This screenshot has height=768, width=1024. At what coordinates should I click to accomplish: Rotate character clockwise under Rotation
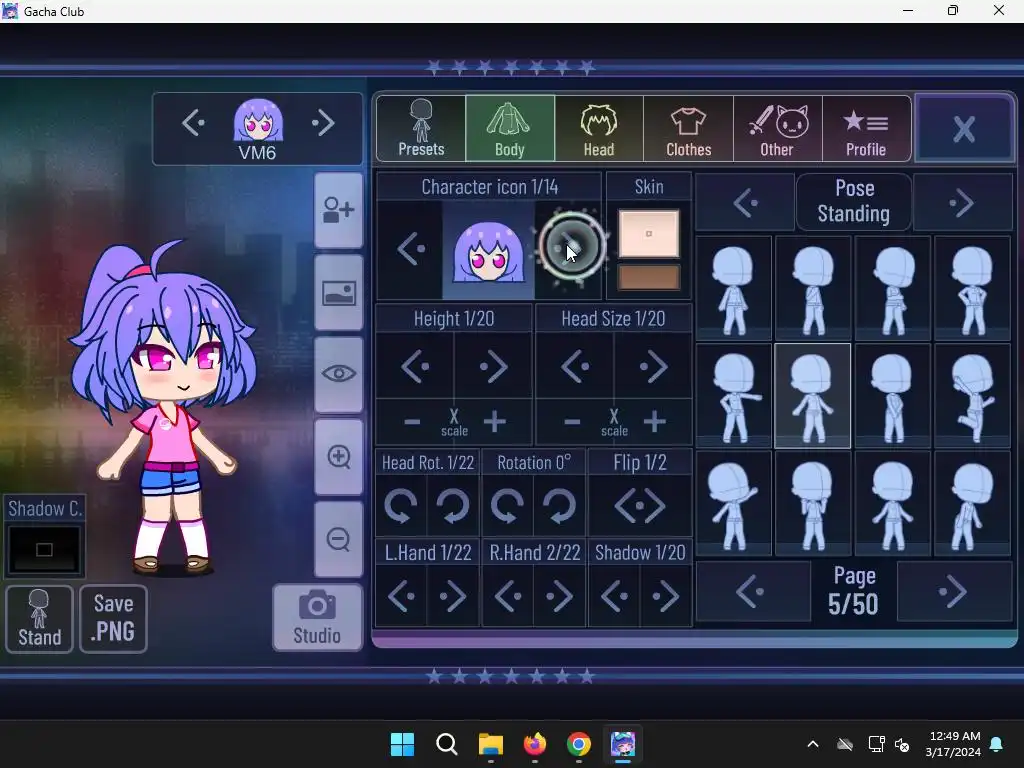(559, 505)
